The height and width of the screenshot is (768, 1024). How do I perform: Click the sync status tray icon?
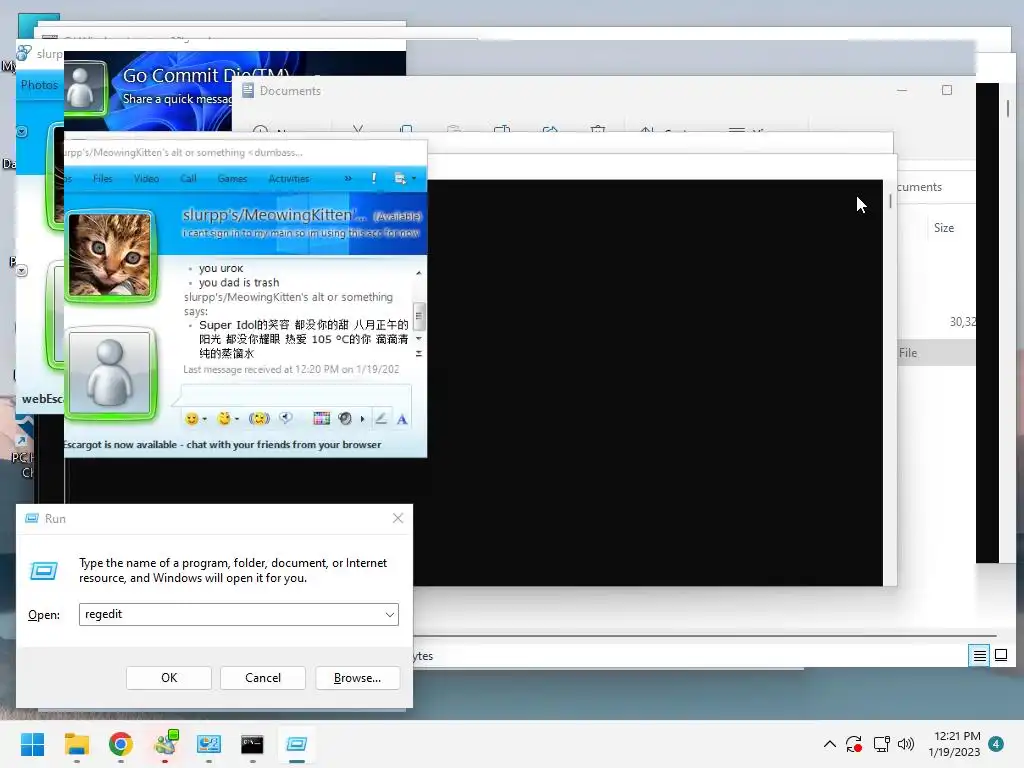(x=854, y=744)
